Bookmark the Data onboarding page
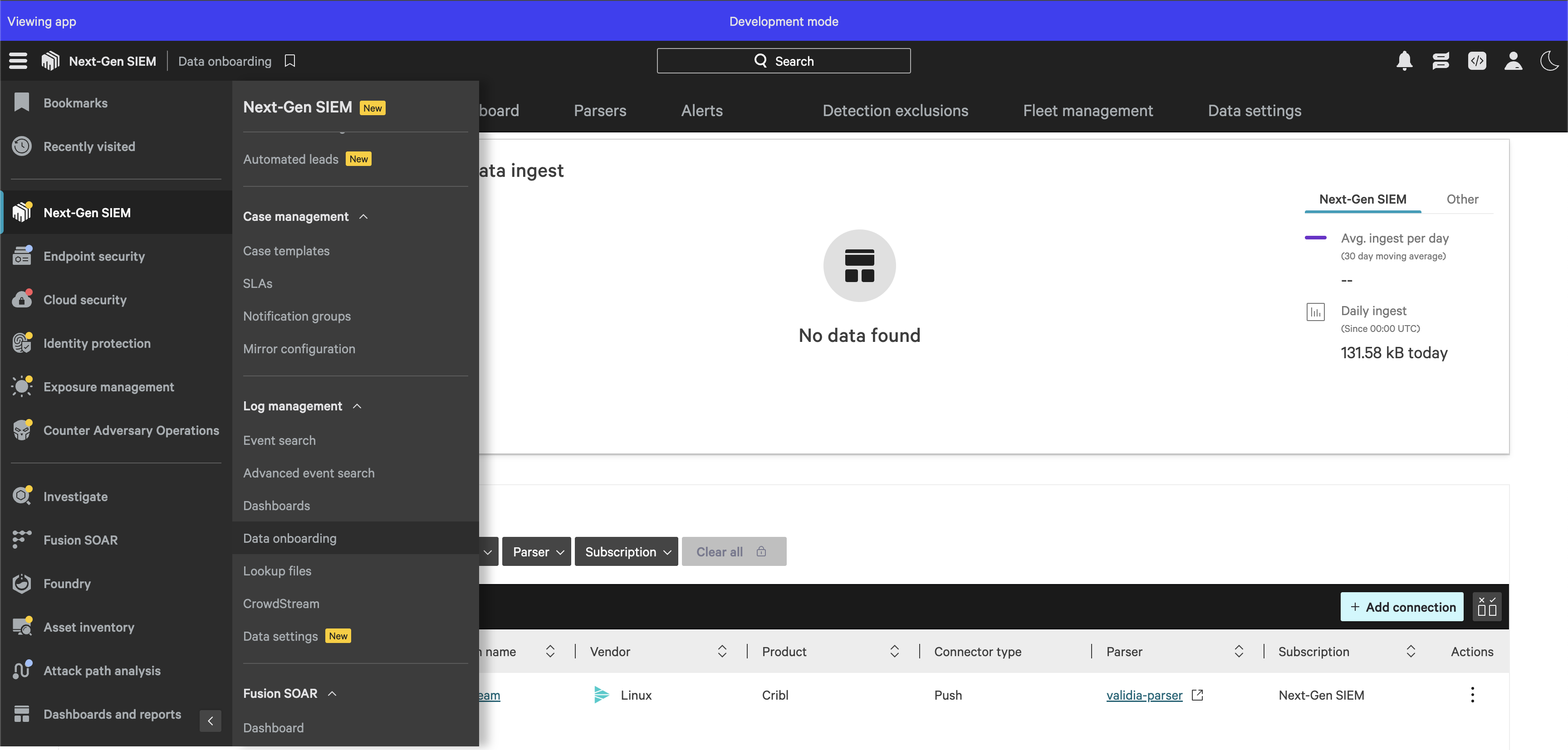Image resolution: width=1568 pixels, height=750 pixels. [290, 61]
